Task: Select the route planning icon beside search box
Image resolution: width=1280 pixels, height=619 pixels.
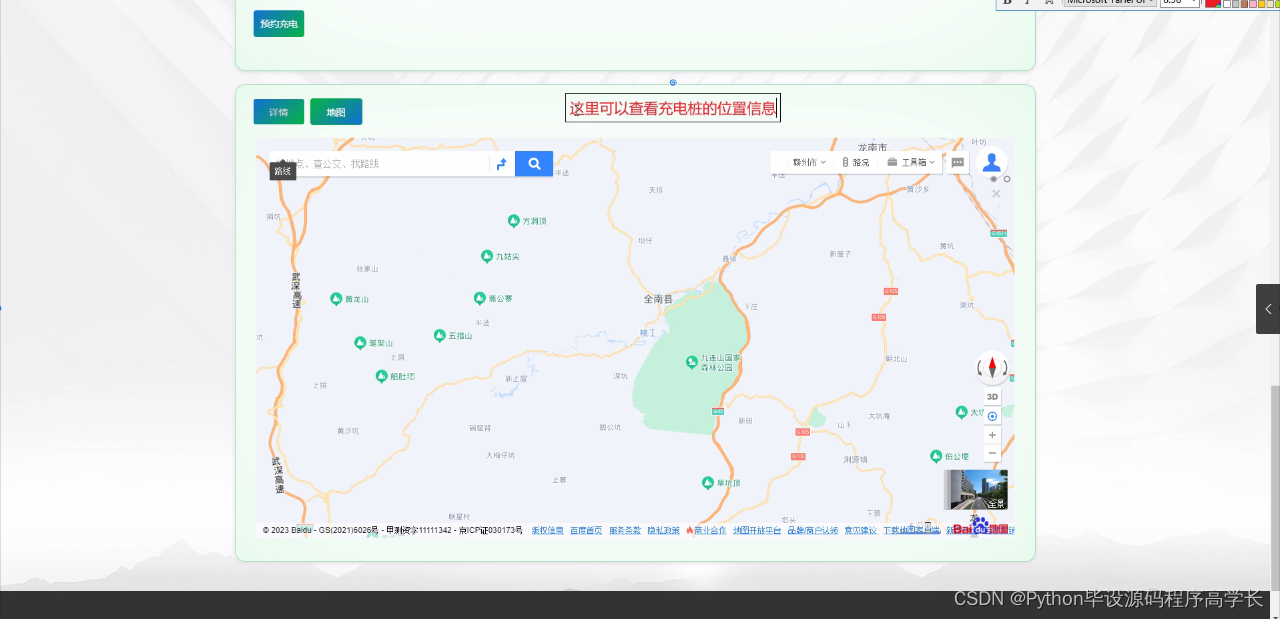Action: (x=501, y=163)
